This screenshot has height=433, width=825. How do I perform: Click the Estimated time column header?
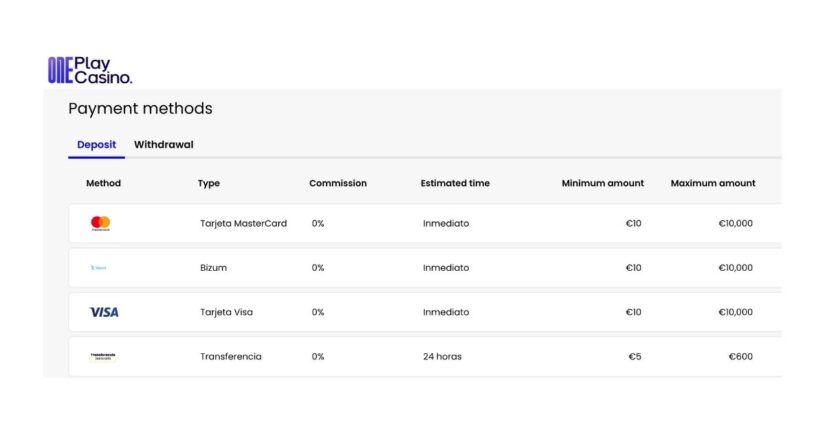[x=455, y=184]
